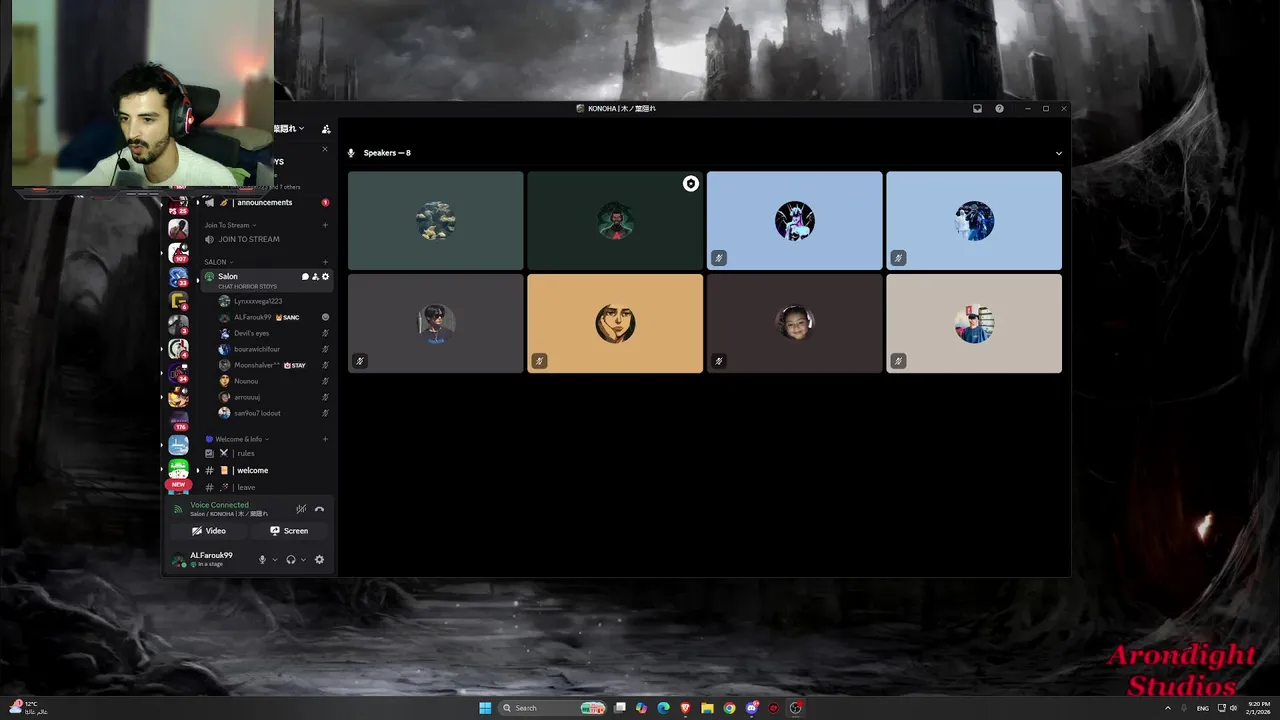This screenshot has width=1280, height=720.
Task: Launch Copilot from taskbar
Action: point(641,708)
